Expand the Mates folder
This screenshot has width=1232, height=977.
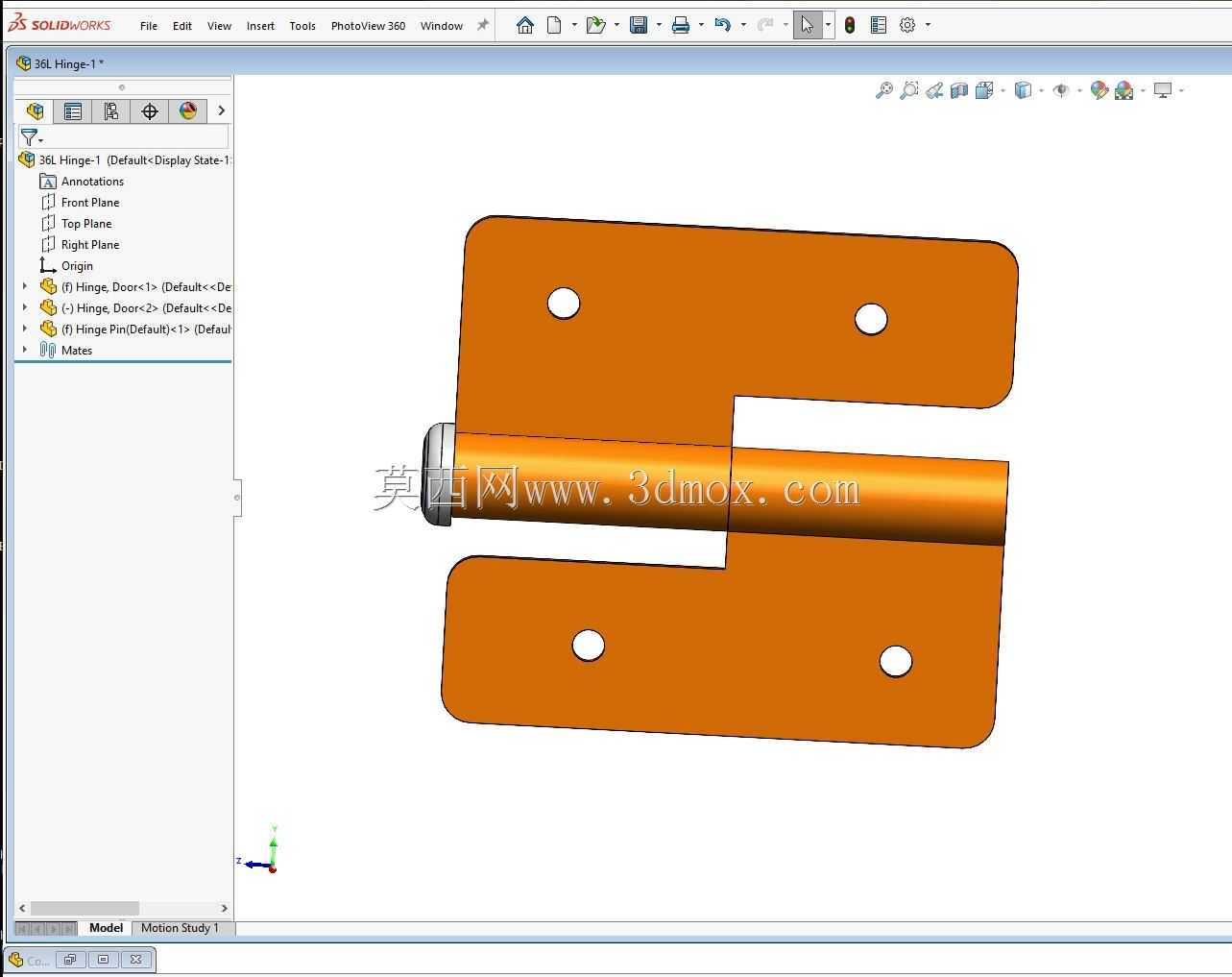(25, 350)
